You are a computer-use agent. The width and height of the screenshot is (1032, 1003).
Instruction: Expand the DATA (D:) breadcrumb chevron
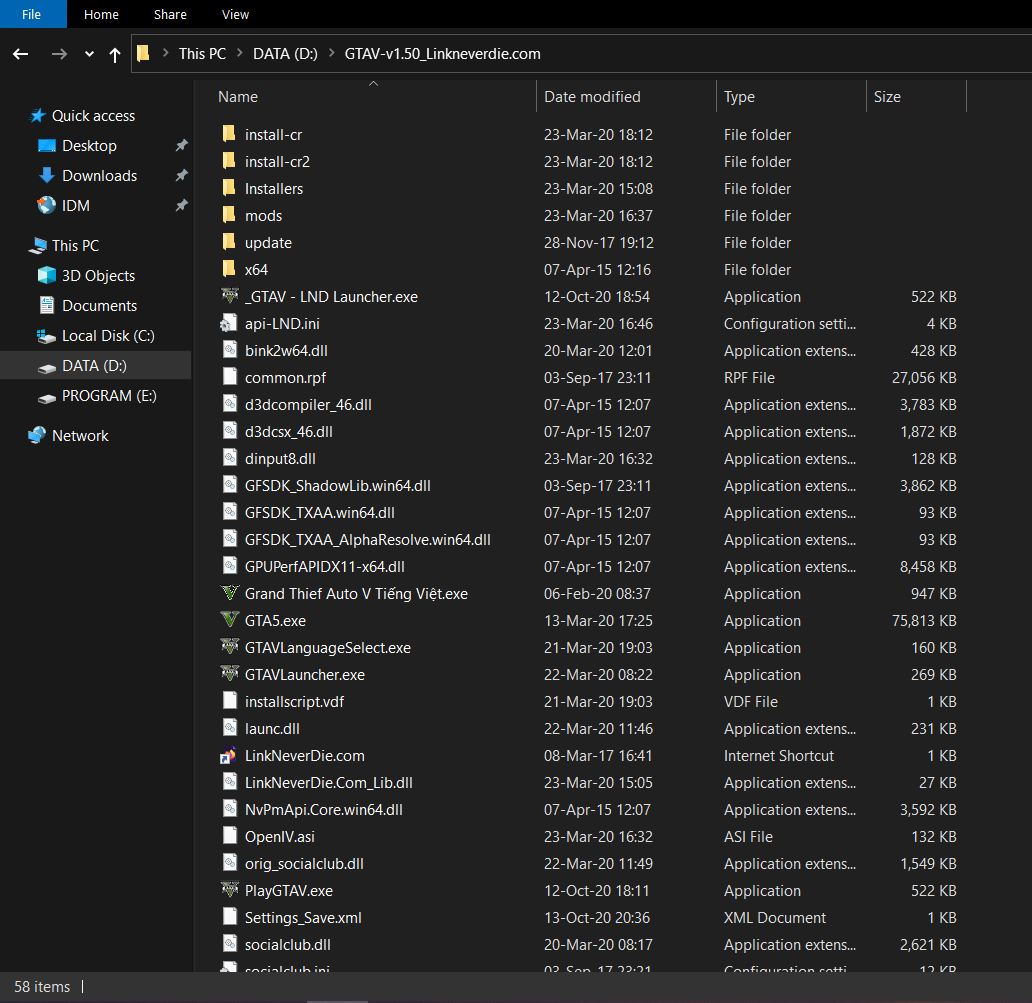[331, 54]
